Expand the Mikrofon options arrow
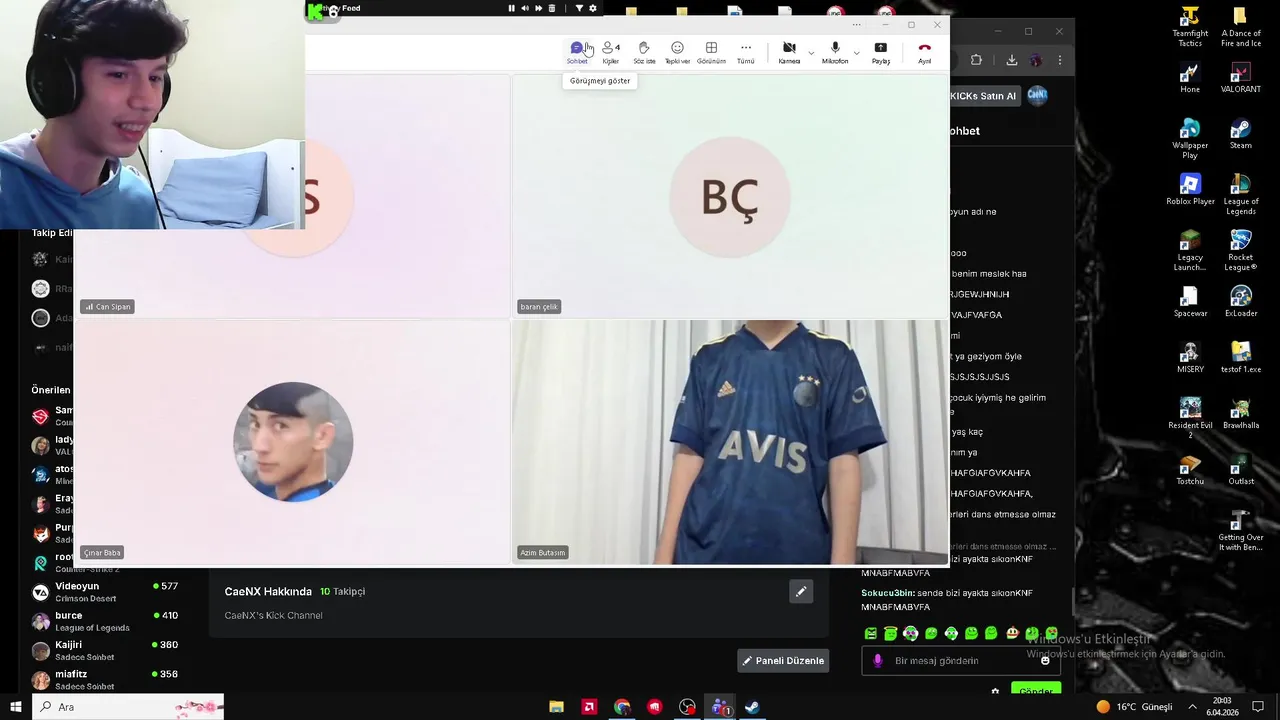This screenshot has width=1280, height=720. pos(856,52)
